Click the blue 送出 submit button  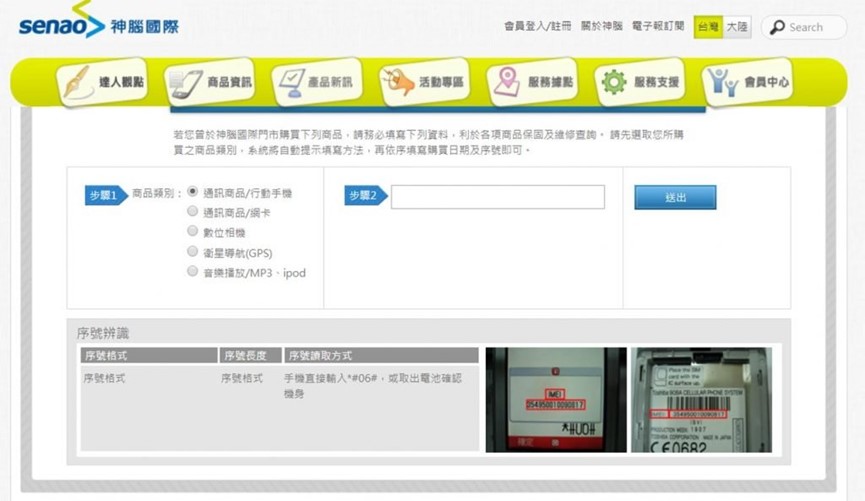(x=675, y=197)
